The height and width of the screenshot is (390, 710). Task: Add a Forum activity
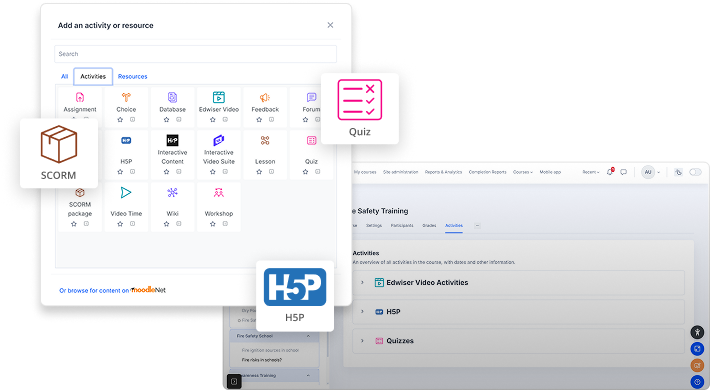coord(312,97)
